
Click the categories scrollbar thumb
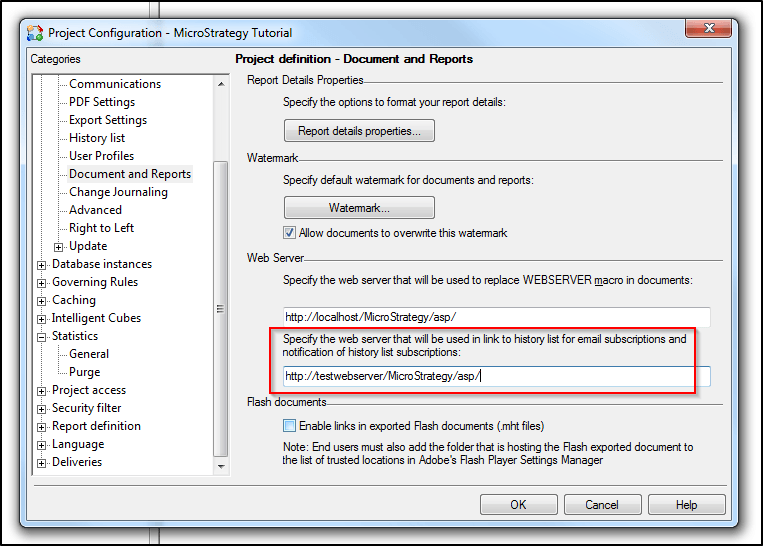221,309
